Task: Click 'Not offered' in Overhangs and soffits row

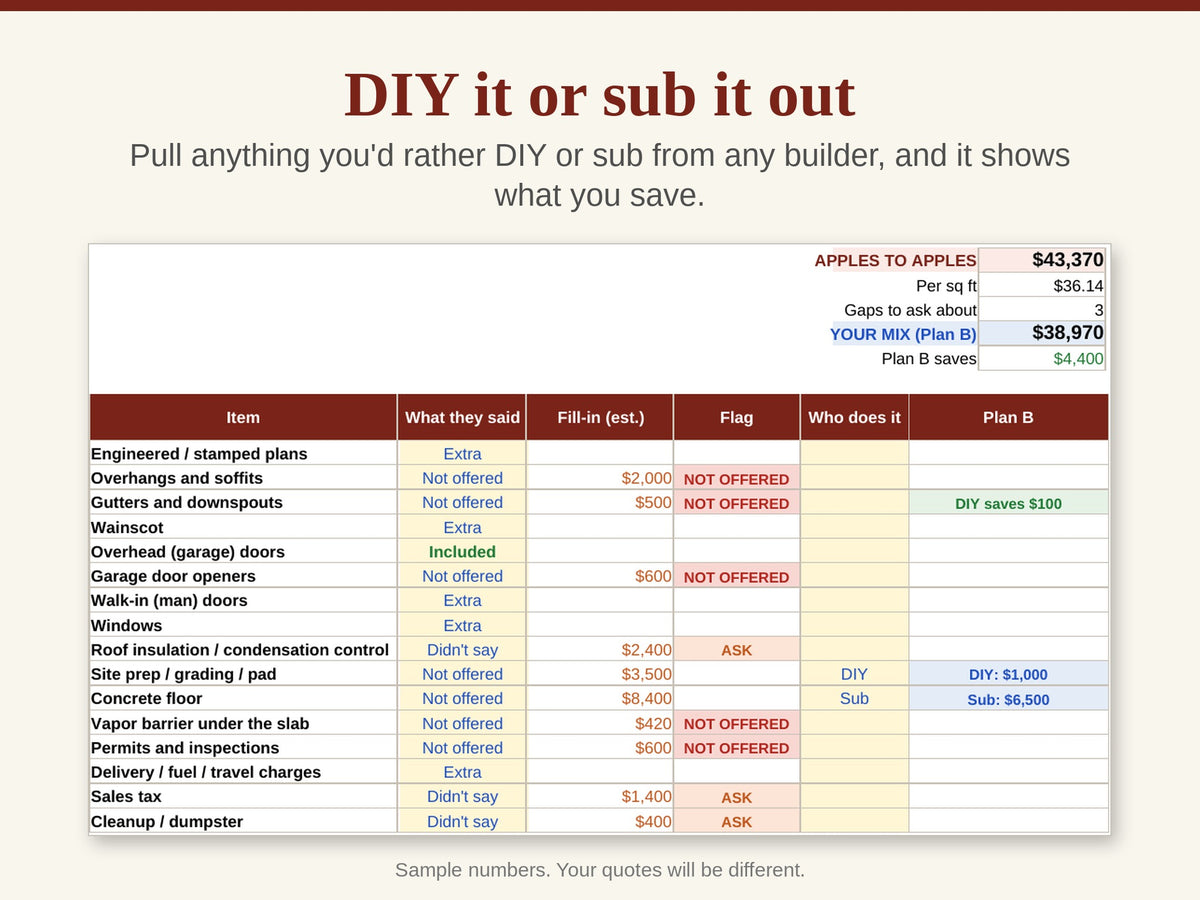Action: coord(462,478)
